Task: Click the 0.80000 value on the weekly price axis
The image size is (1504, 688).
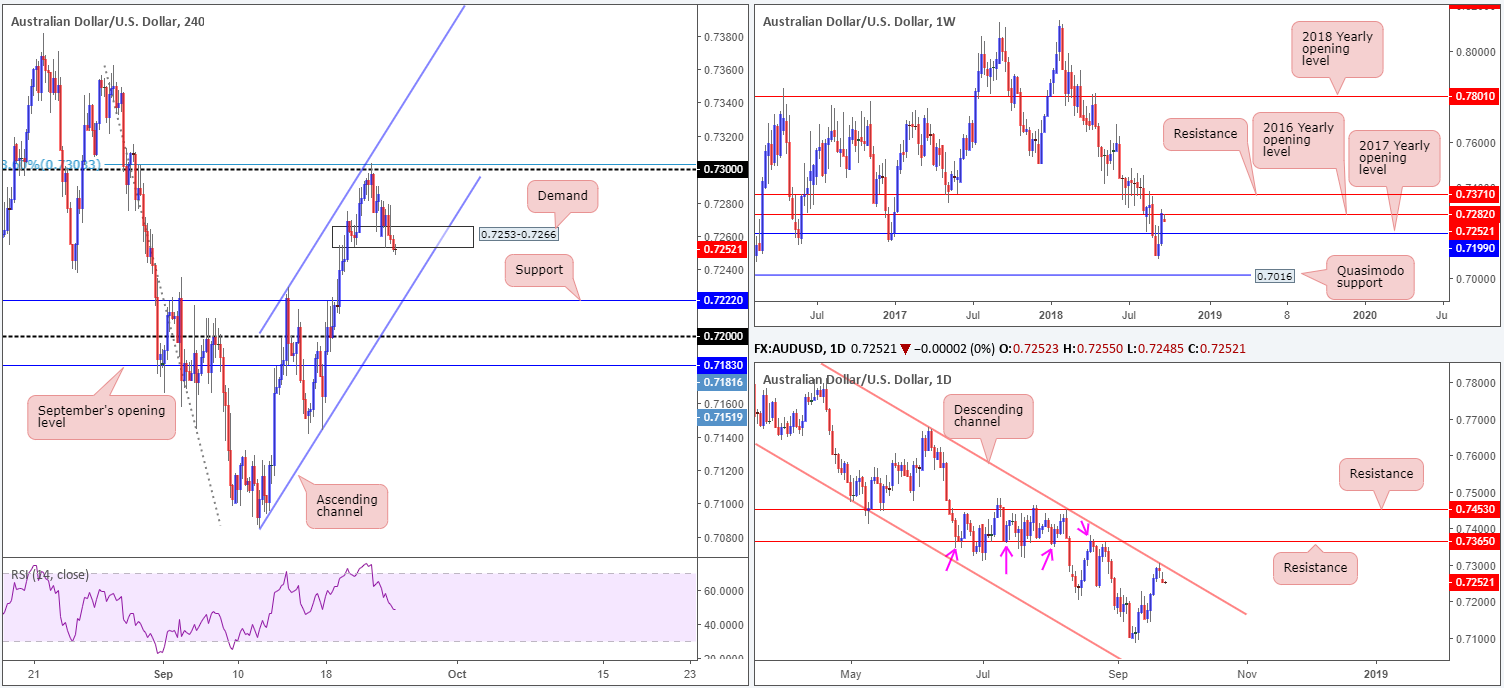Action: pos(1475,52)
